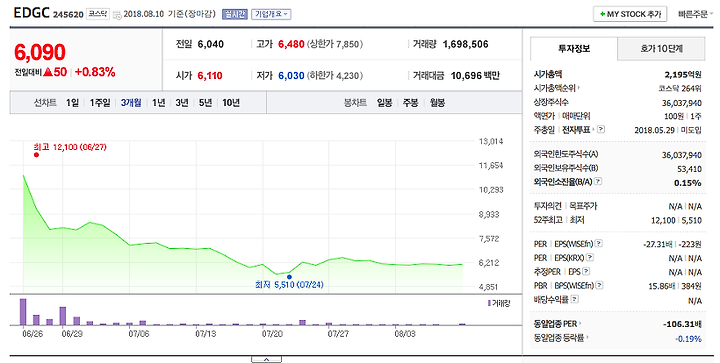Click the stock code 245620
The height and width of the screenshot is (363, 720).
click(x=68, y=15)
